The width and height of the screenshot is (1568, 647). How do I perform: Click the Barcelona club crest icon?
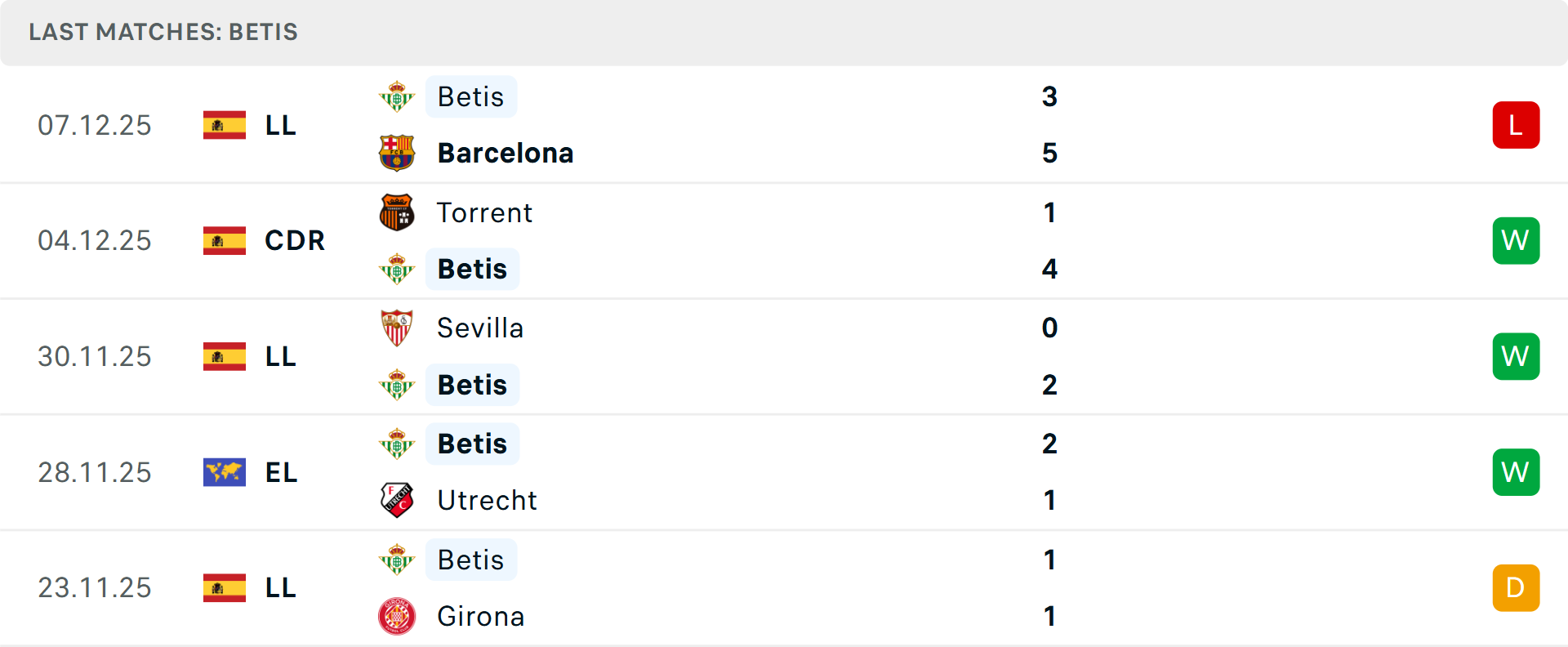(x=397, y=153)
